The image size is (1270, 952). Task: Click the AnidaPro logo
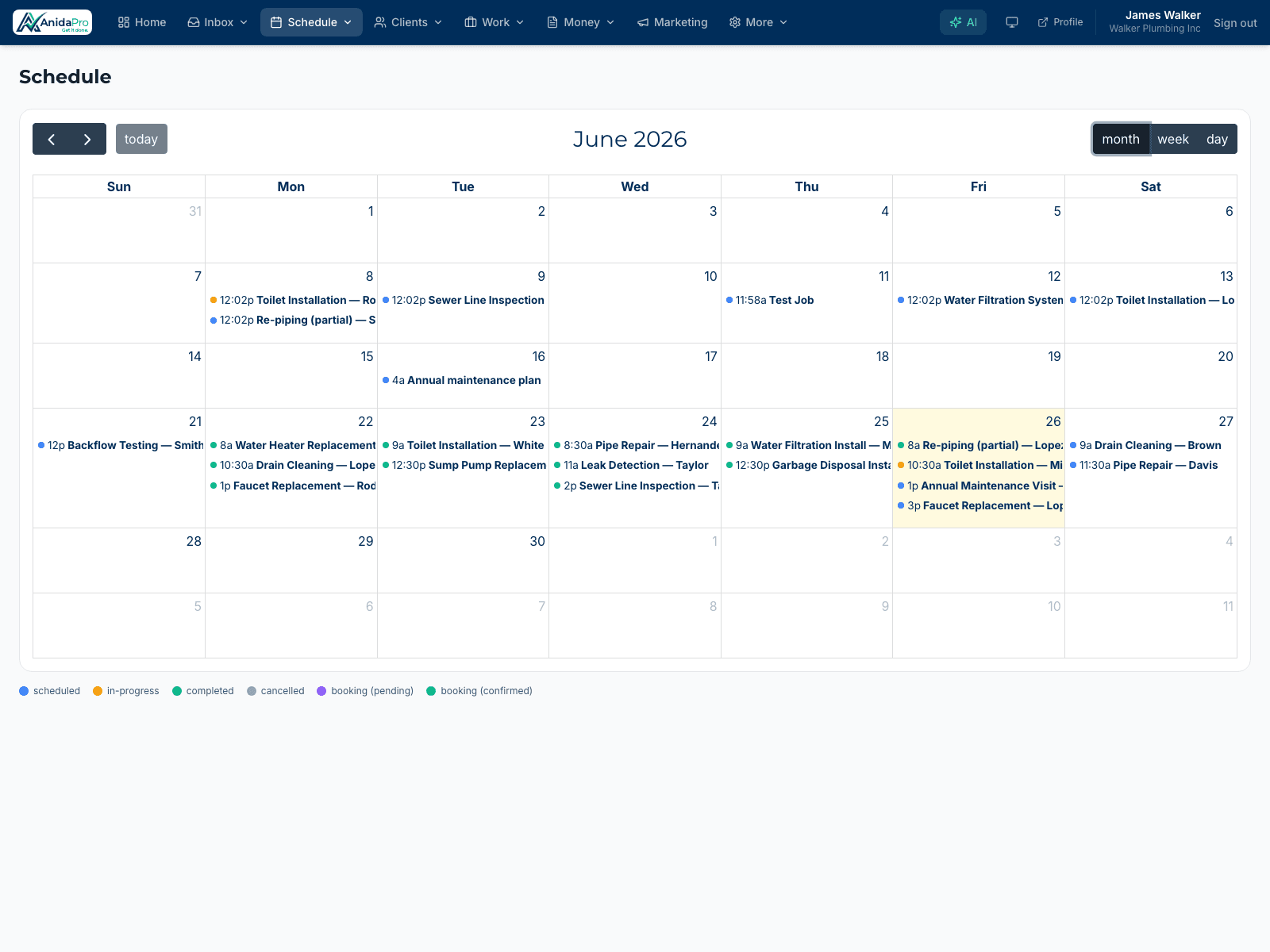[52, 22]
